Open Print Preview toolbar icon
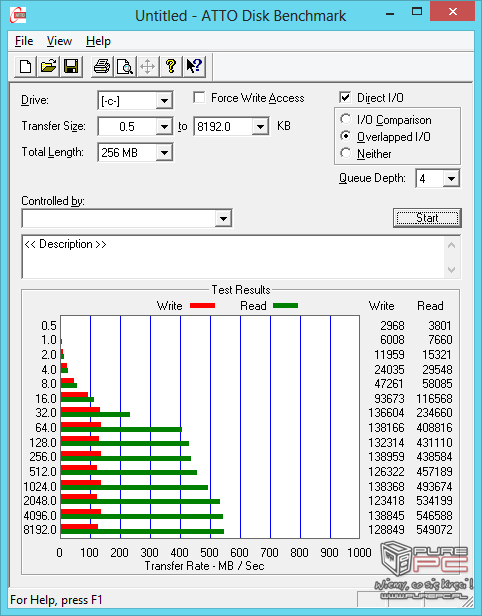482x616 pixels. [x=125, y=66]
